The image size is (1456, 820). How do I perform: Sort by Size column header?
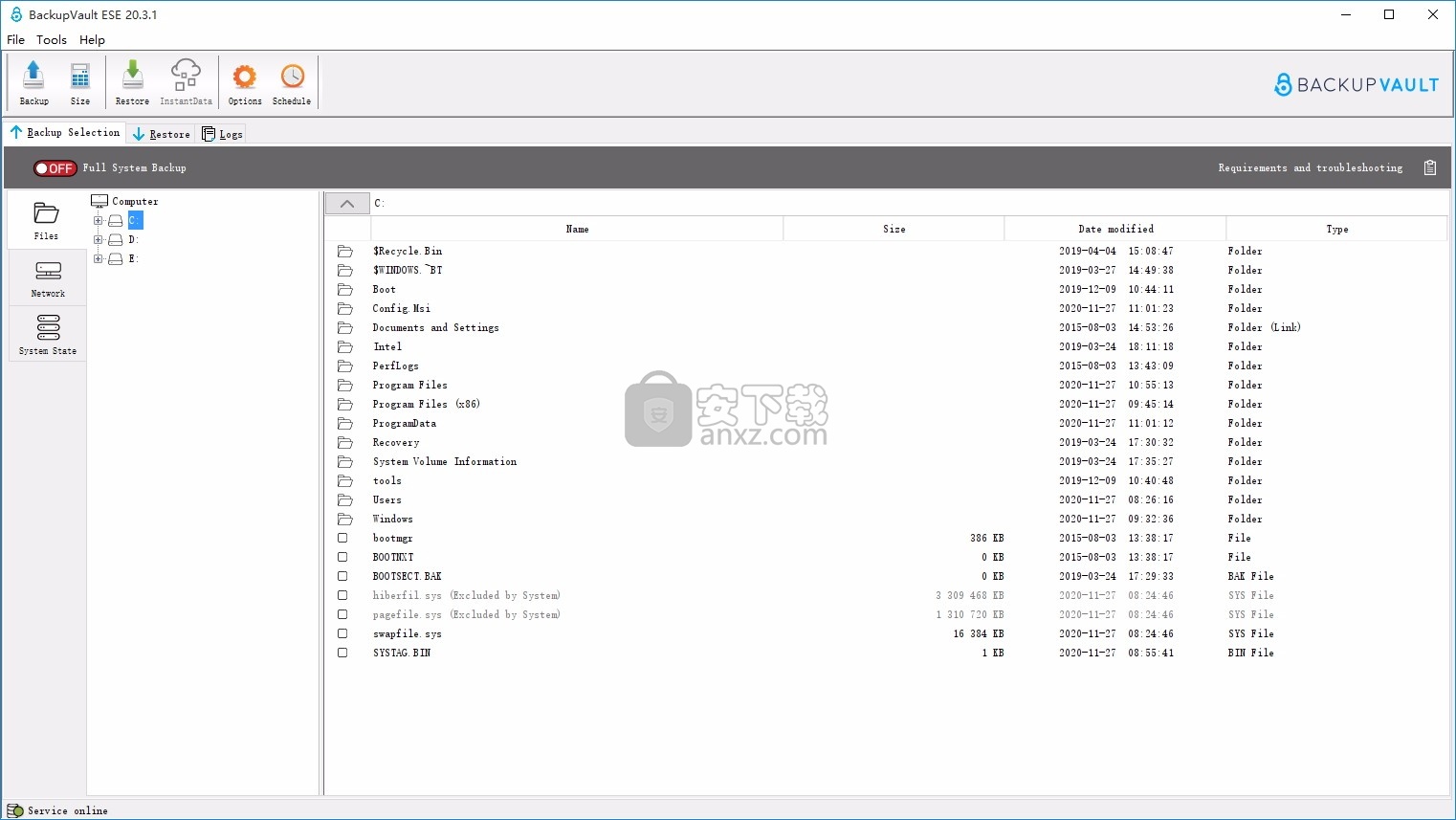[x=893, y=230]
